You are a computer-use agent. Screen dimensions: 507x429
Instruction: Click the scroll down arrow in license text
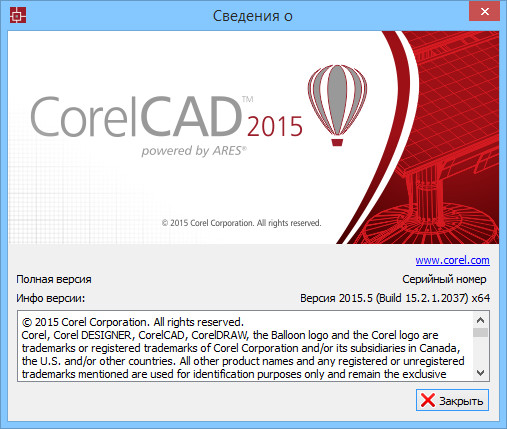[x=480, y=373]
